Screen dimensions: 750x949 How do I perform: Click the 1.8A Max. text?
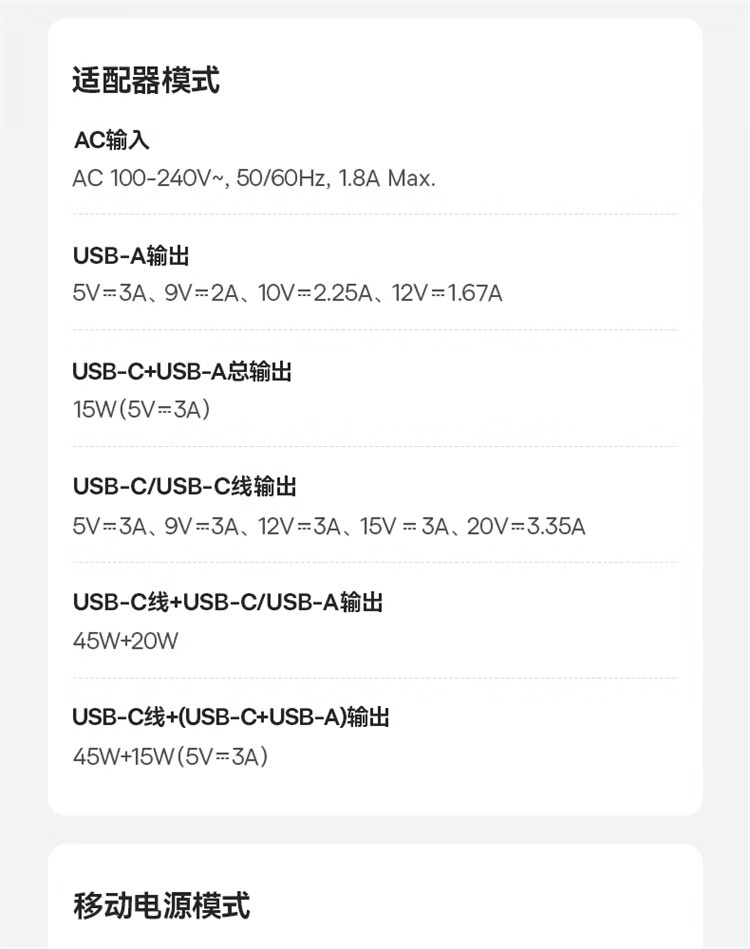pyautogui.click(x=387, y=179)
